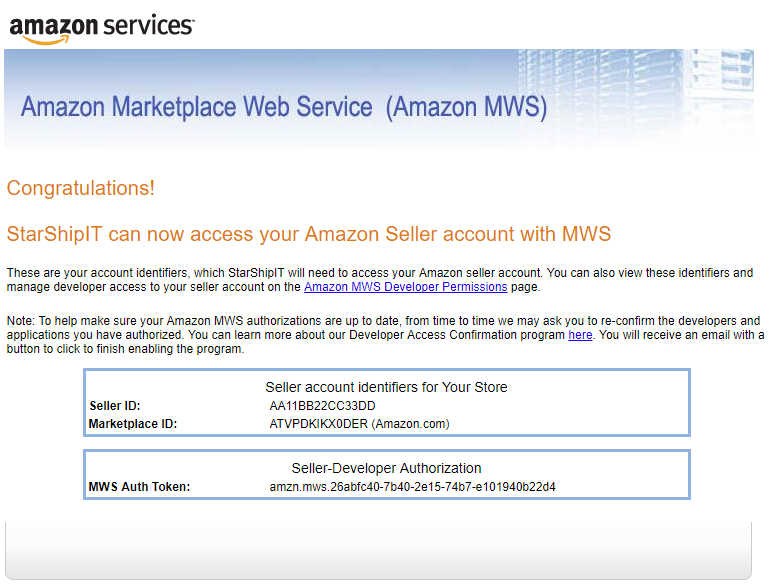The width and height of the screenshot is (769, 585).
Task: Click the Seller account identifiers box title
Action: coord(386,387)
